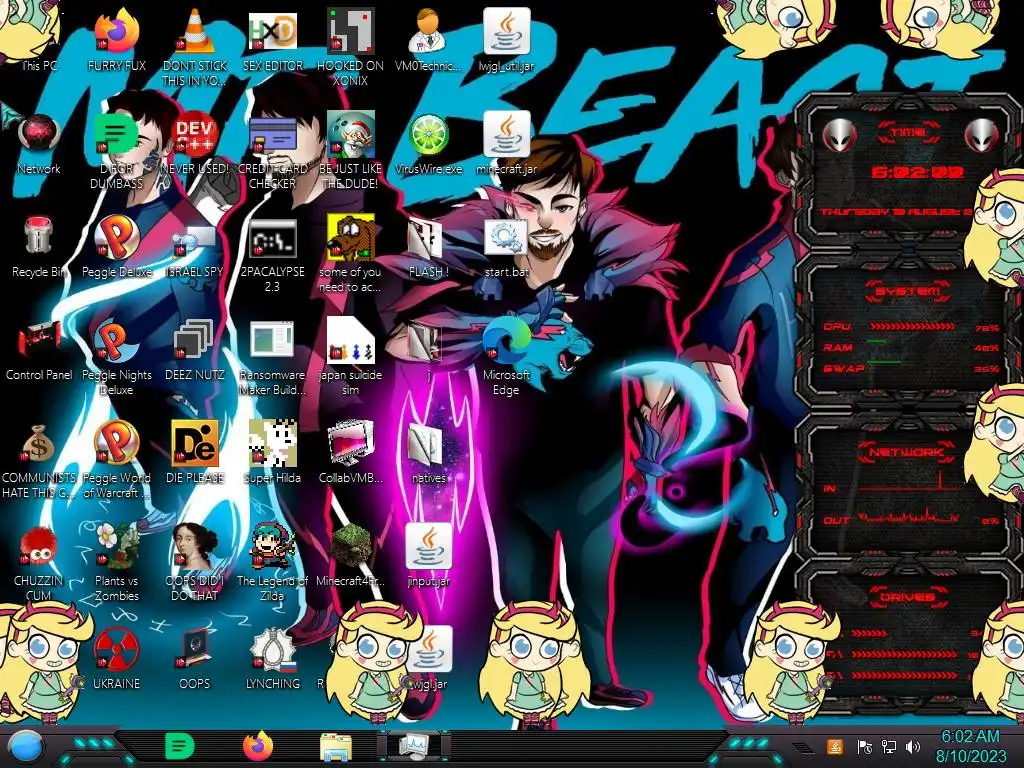Open the DIE PLEASE shortcut
This screenshot has width=1024, height=768.
click(x=195, y=452)
